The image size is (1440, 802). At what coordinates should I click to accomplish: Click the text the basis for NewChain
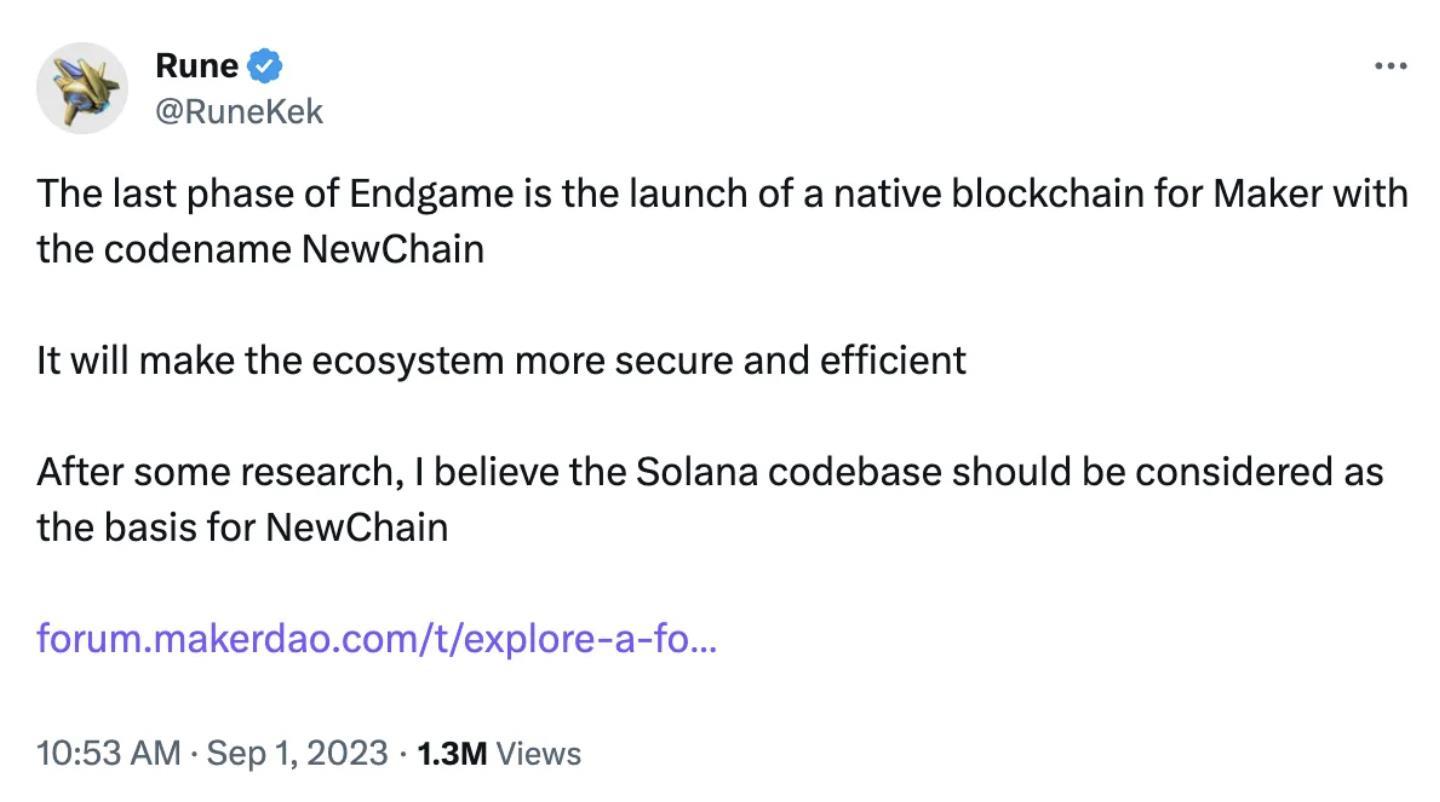(x=242, y=527)
